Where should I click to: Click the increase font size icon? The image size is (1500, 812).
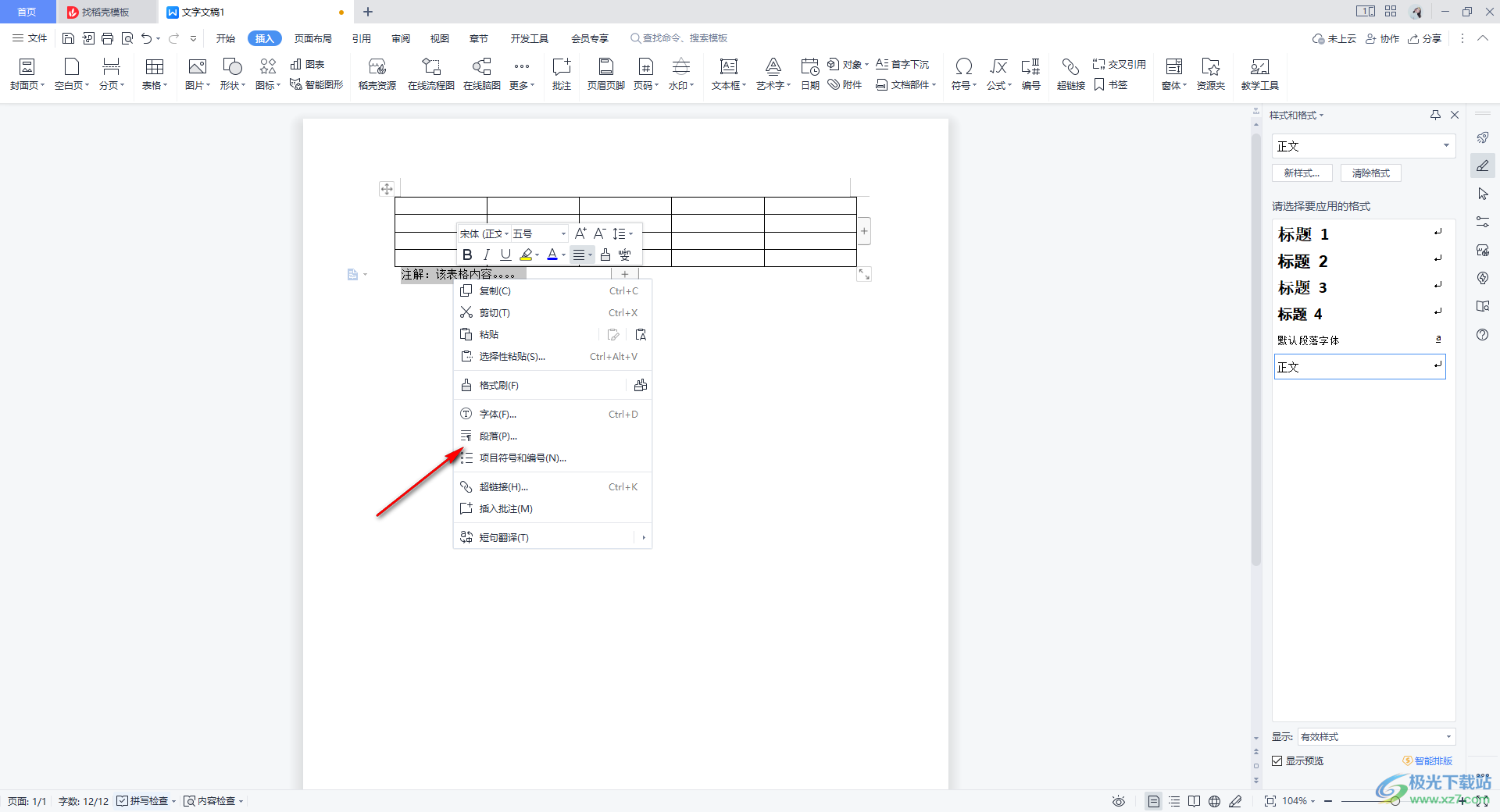(x=580, y=233)
